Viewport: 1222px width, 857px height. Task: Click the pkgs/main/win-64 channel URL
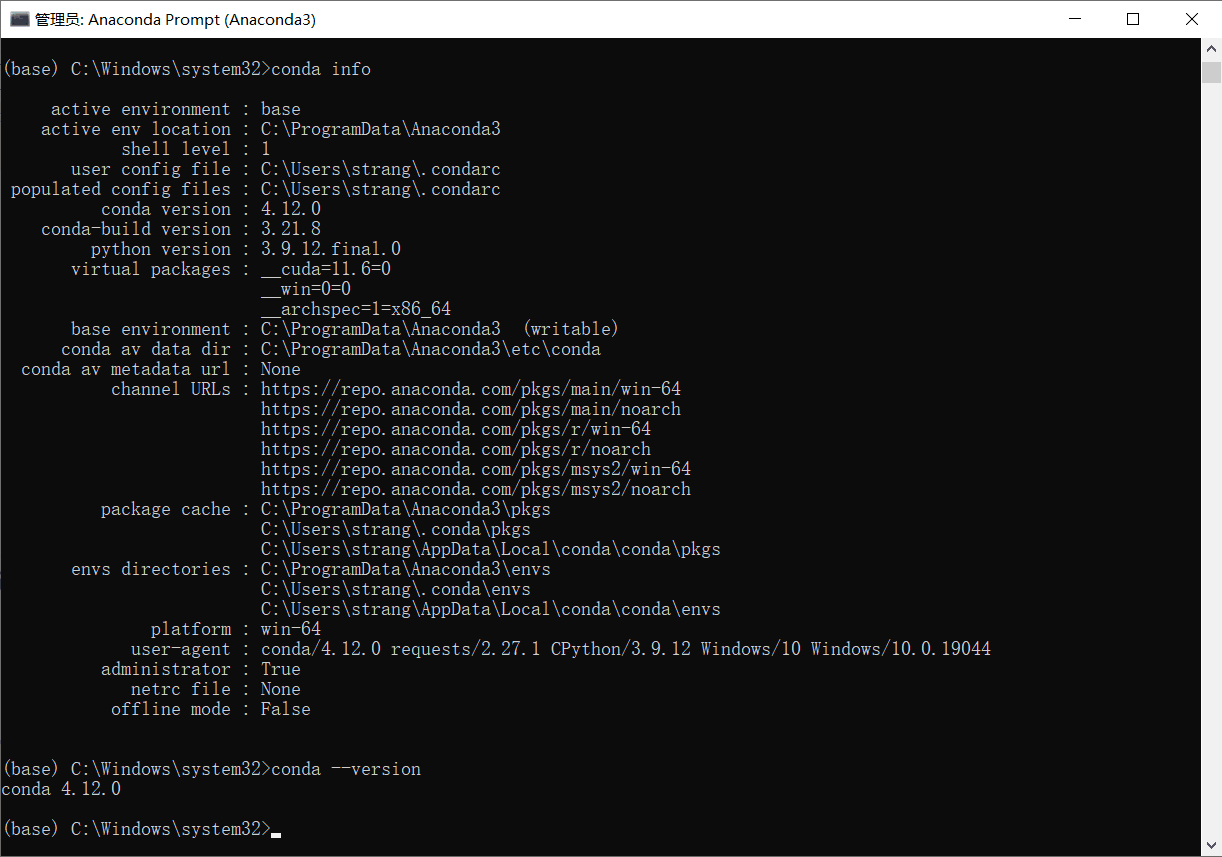point(470,389)
